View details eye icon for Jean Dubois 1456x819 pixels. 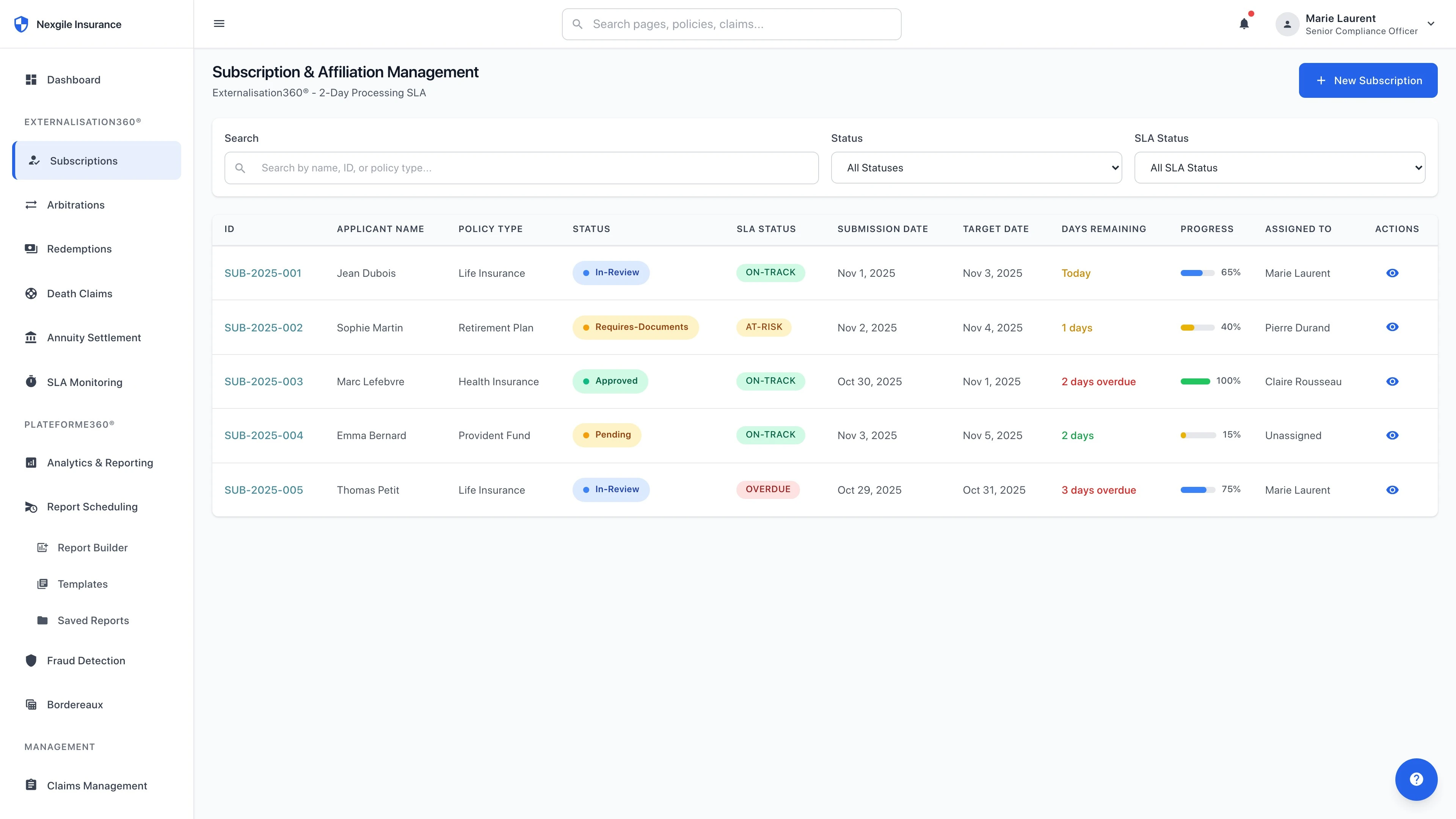[1392, 273]
